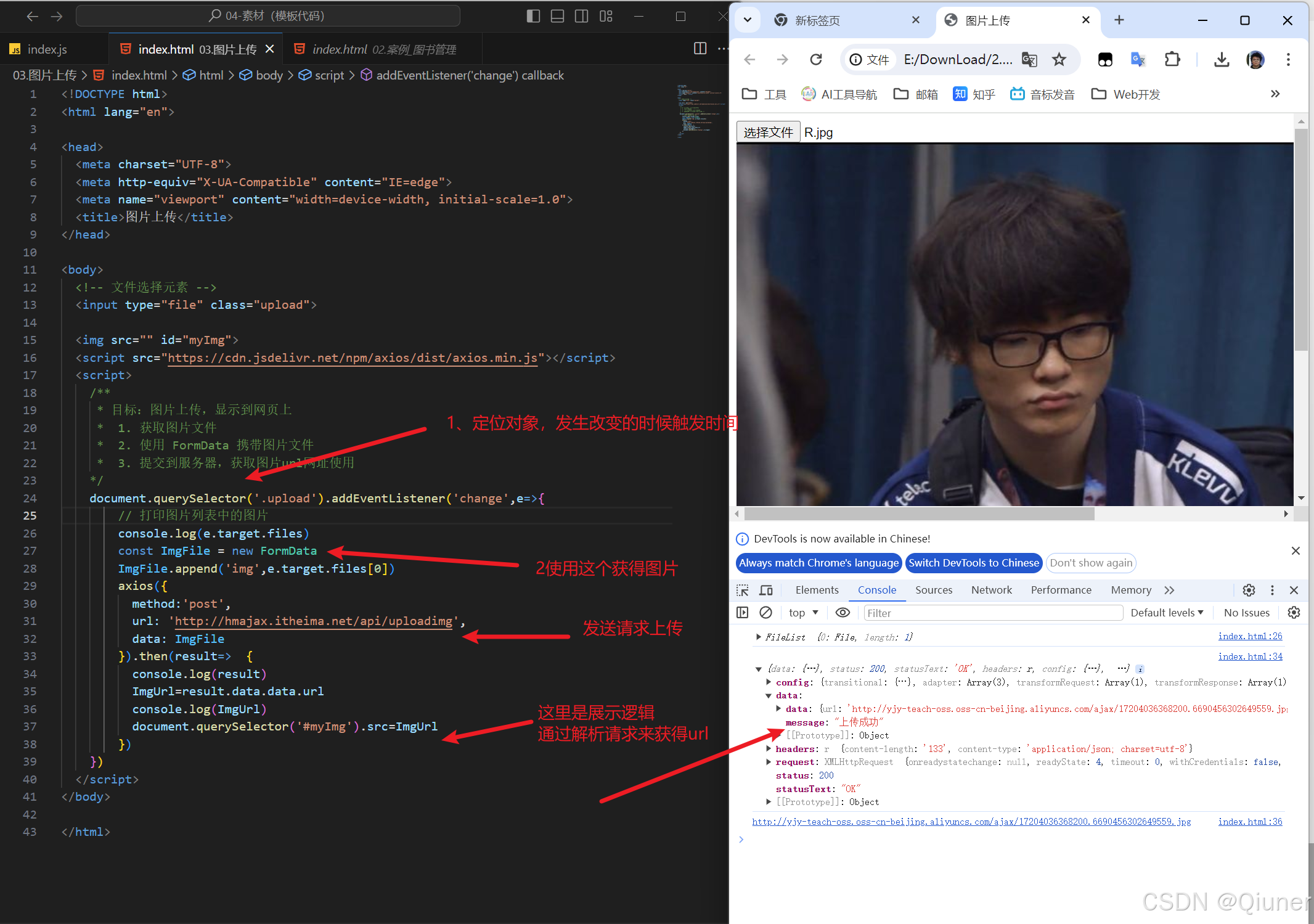1314x924 pixels.
Task: Open DevTools settings gear
Action: pos(1249,591)
